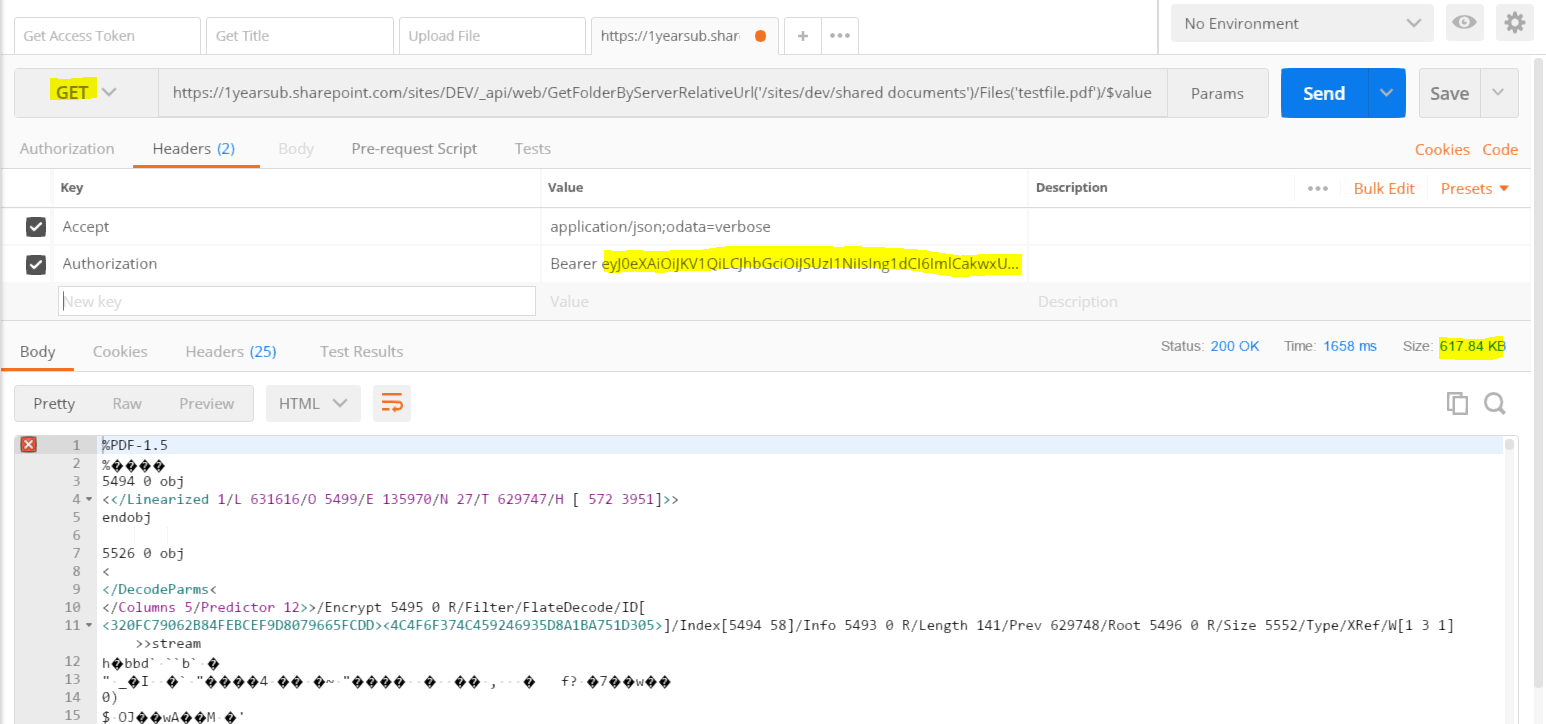
Task: Open the environment quick look eye icon
Action: 1464,22
